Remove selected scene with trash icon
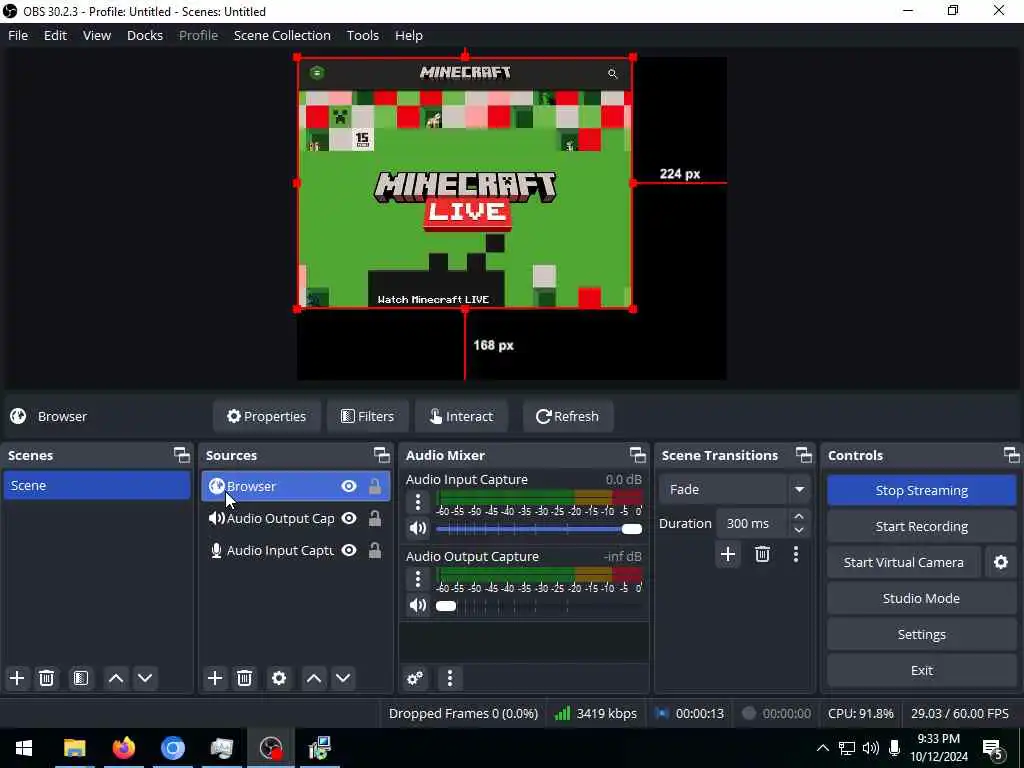The width and height of the screenshot is (1024, 768). coord(46,678)
